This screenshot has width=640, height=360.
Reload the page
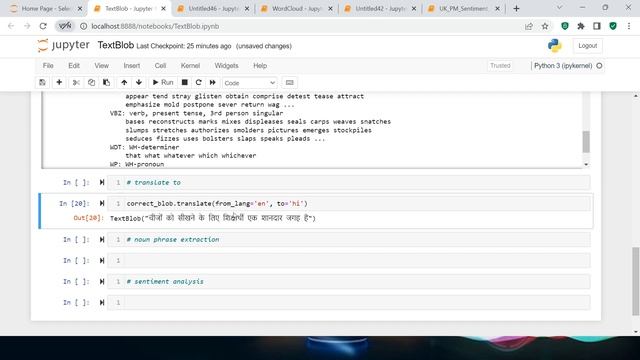[43, 26]
